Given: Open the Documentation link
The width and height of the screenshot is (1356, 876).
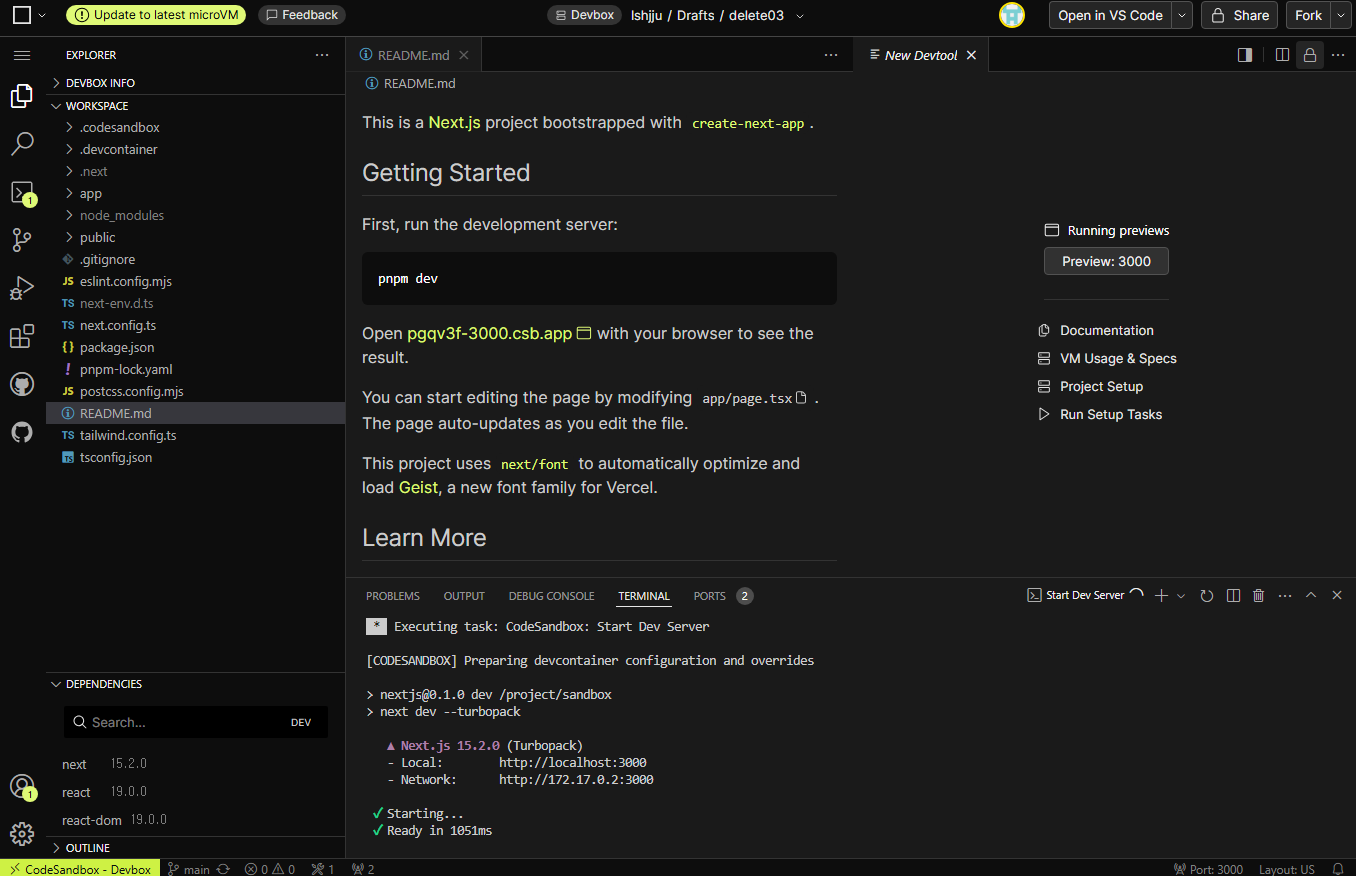Looking at the screenshot, I should click(x=1096, y=330).
